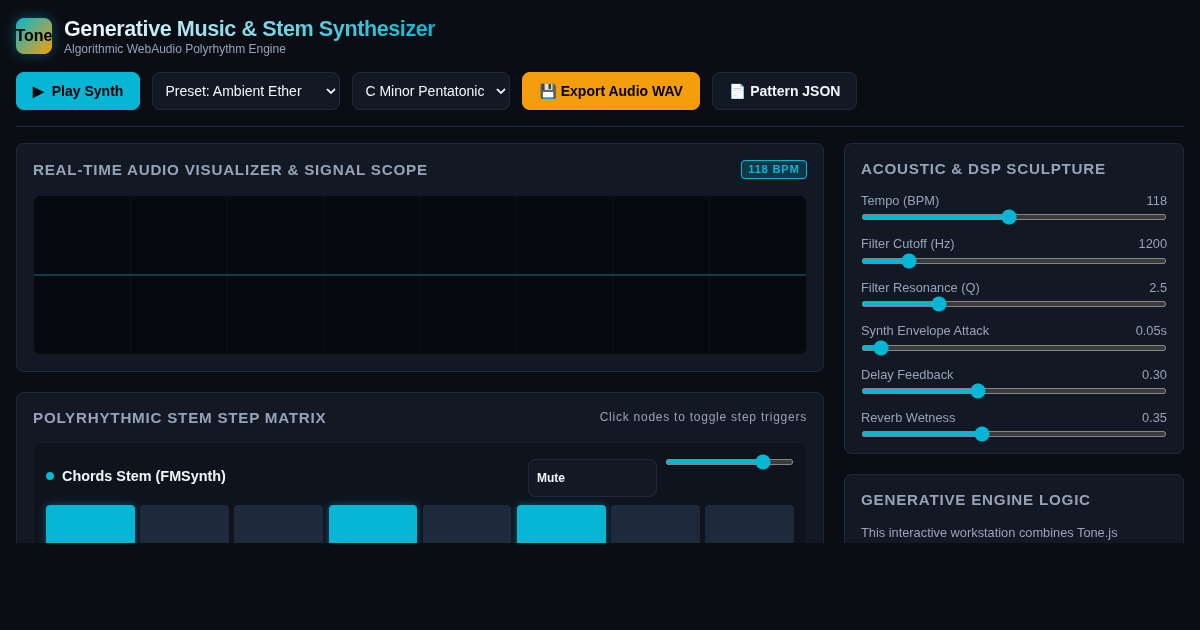Adjust the Synth Envelope Attack slider
The width and height of the screenshot is (1200, 630).
[x=1014, y=348]
